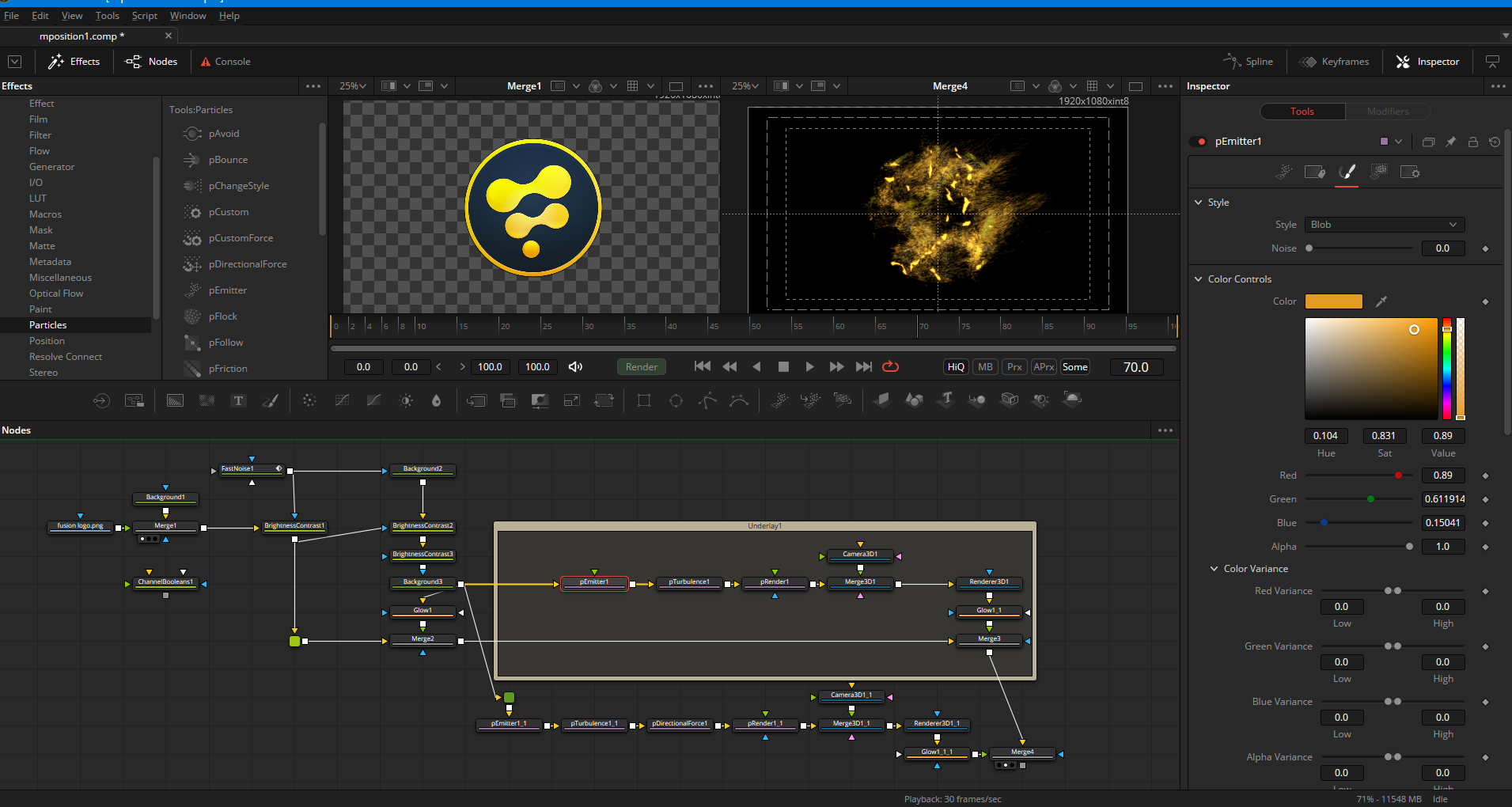Viewport: 1512px width, 807px height.
Task: Click the Red channel slider
Action: coord(1359,475)
